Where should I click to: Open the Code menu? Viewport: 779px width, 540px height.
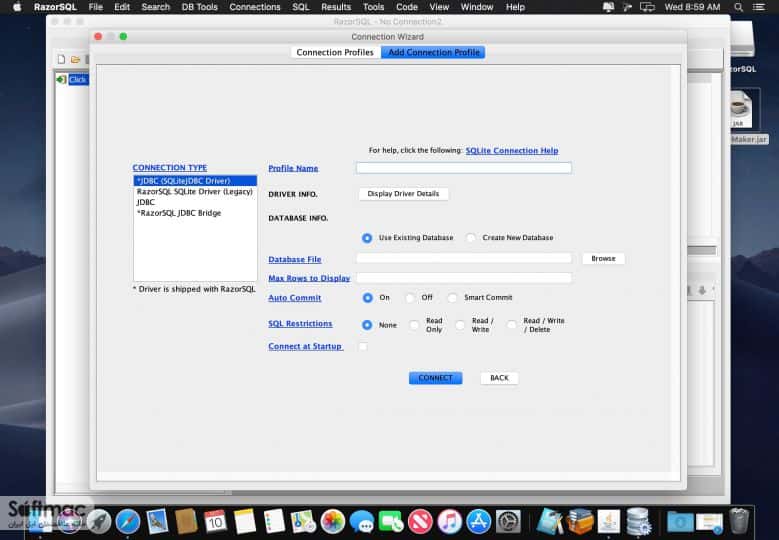tap(406, 7)
